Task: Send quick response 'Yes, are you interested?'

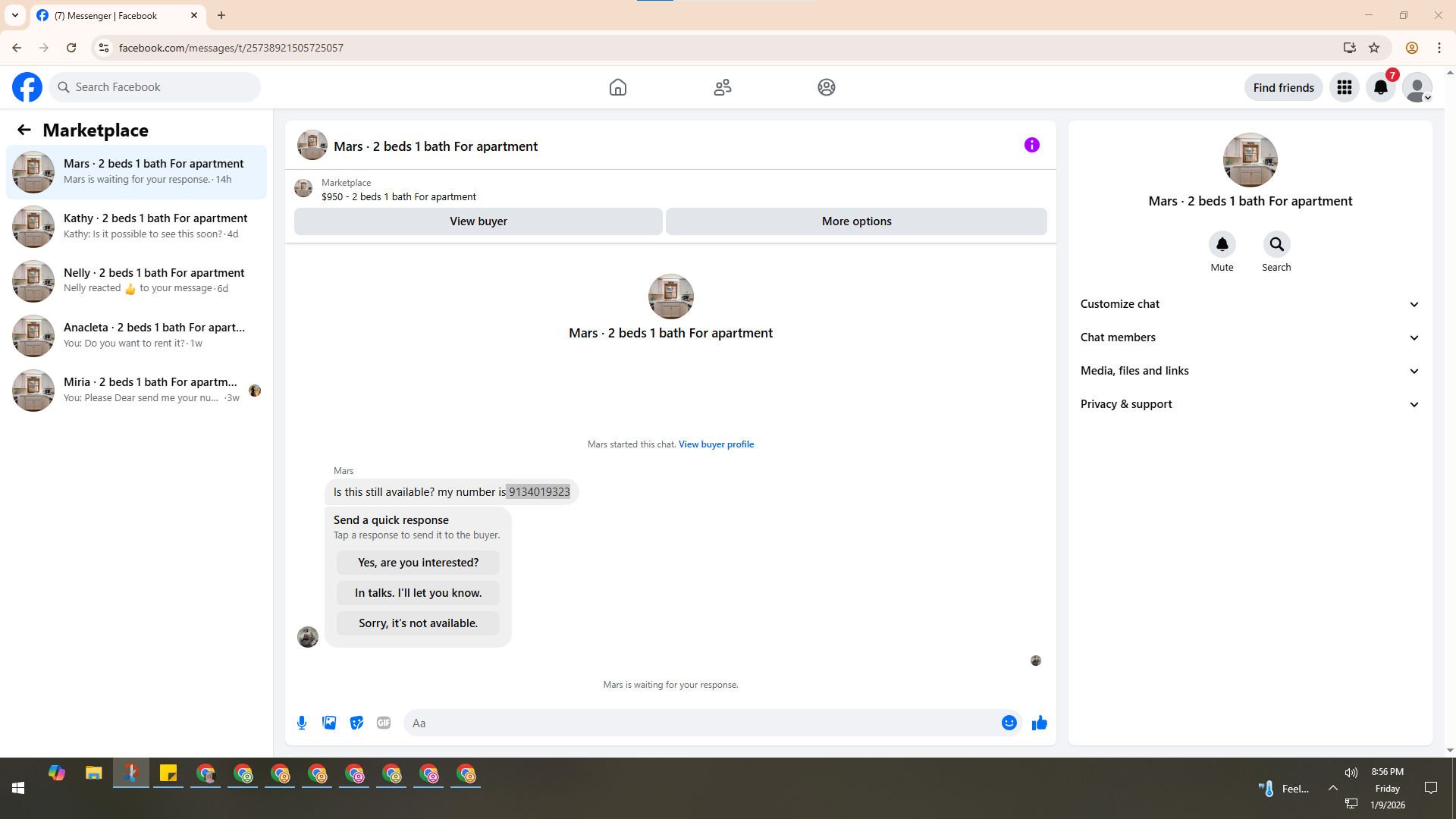Action: (x=418, y=563)
